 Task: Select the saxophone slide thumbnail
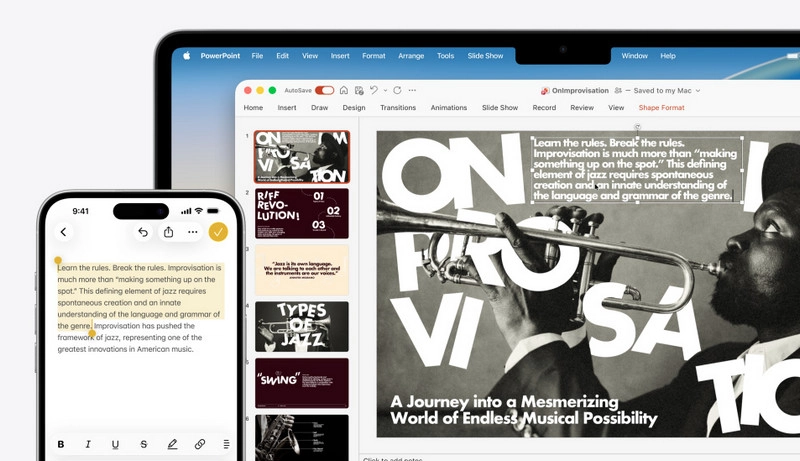click(x=302, y=438)
